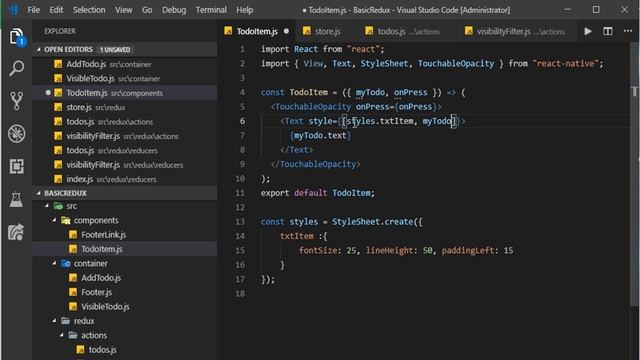
Task: Open visibilityFilter.js src\redux\reducers in Open Editors
Action: point(124,165)
